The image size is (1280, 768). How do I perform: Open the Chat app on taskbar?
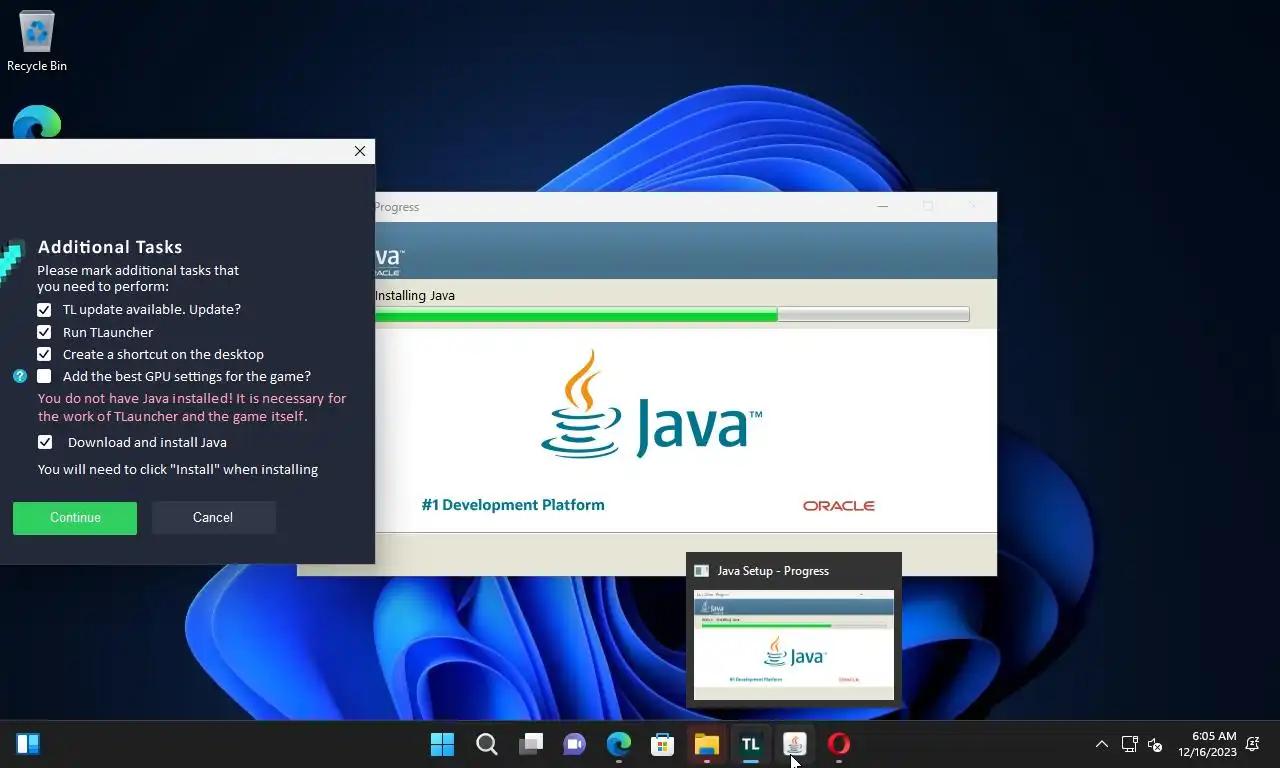point(575,744)
